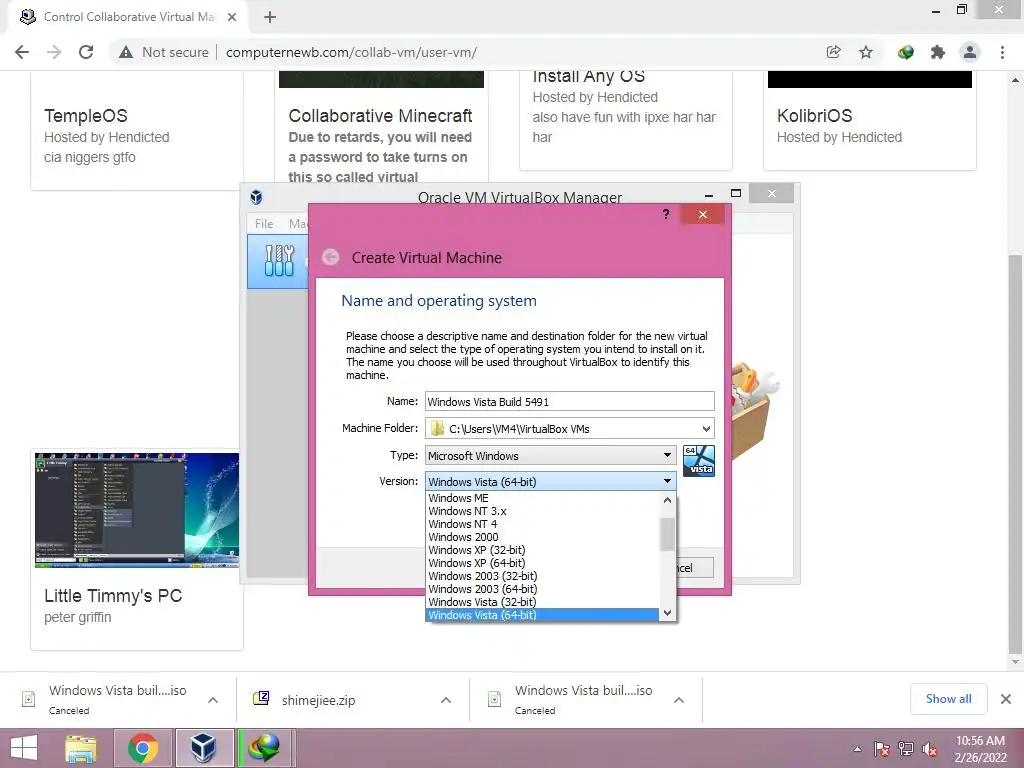
Task: Open the Extensions puzzle icon
Action: click(938, 52)
